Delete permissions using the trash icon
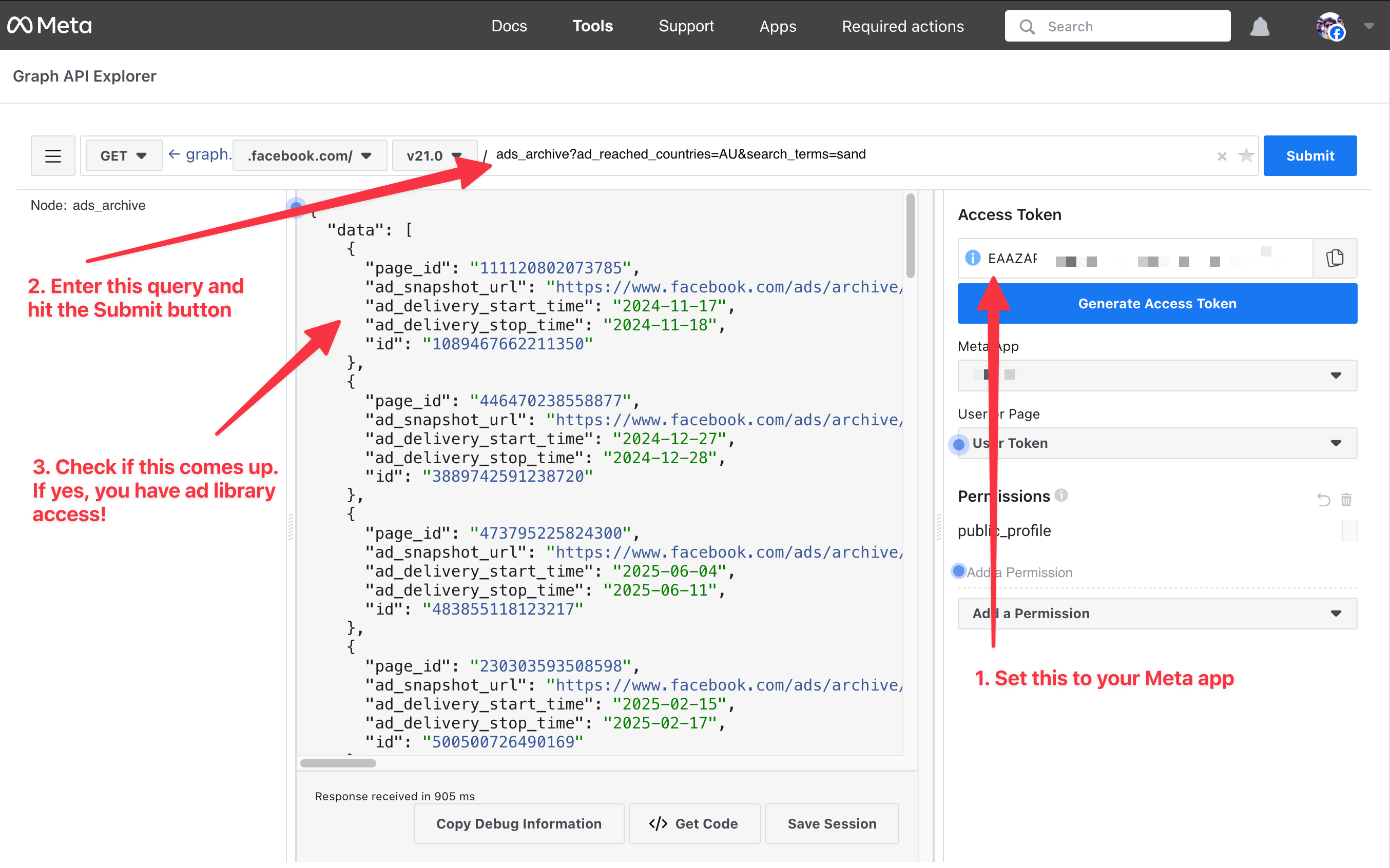The image size is (1390, 868). coord(1347,500)
